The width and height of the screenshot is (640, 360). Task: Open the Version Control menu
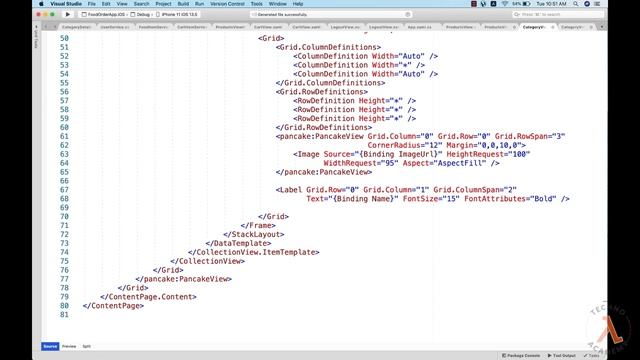(227, 4)
